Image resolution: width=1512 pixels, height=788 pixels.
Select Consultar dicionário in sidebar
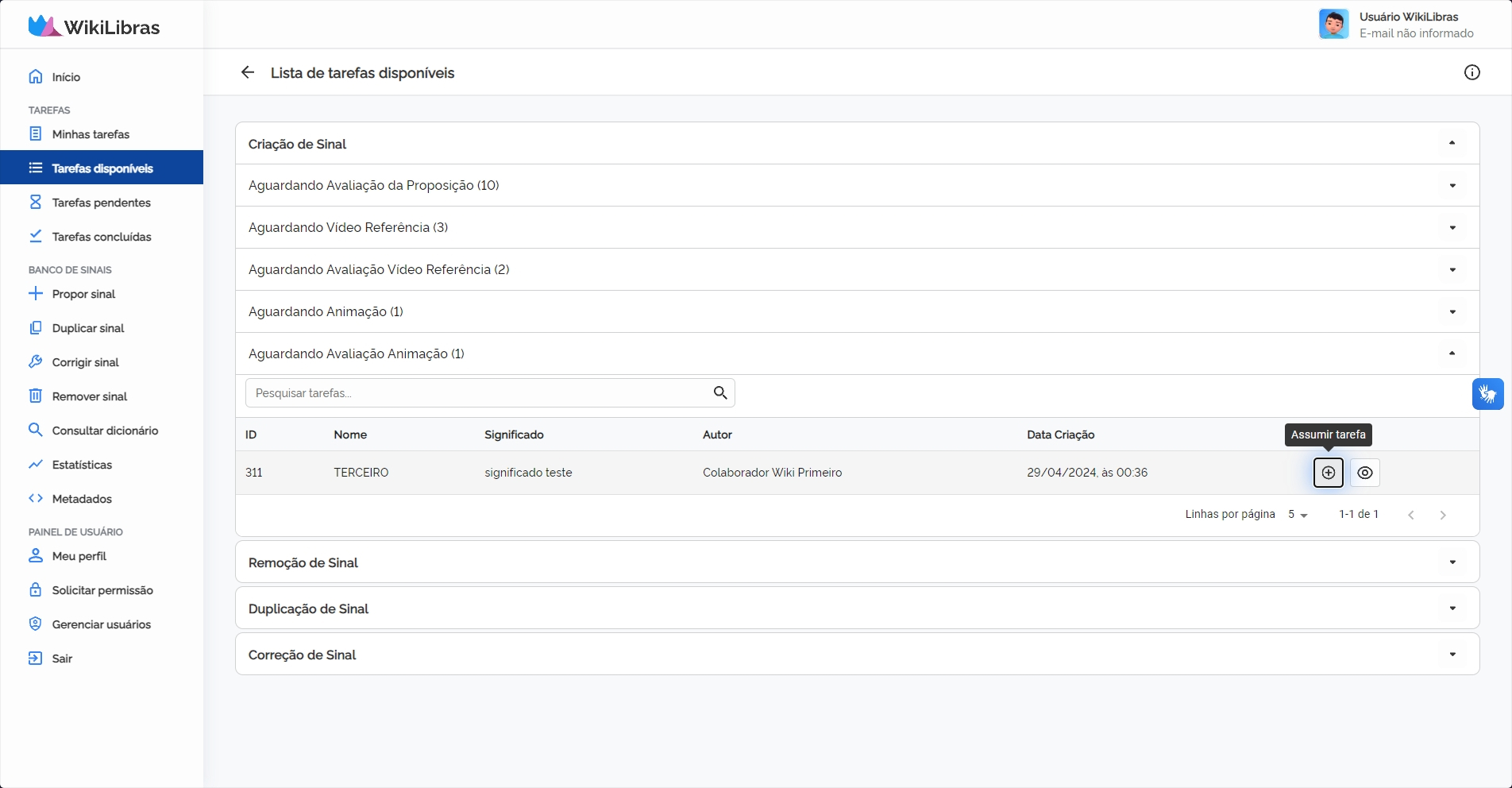point(105,431)
